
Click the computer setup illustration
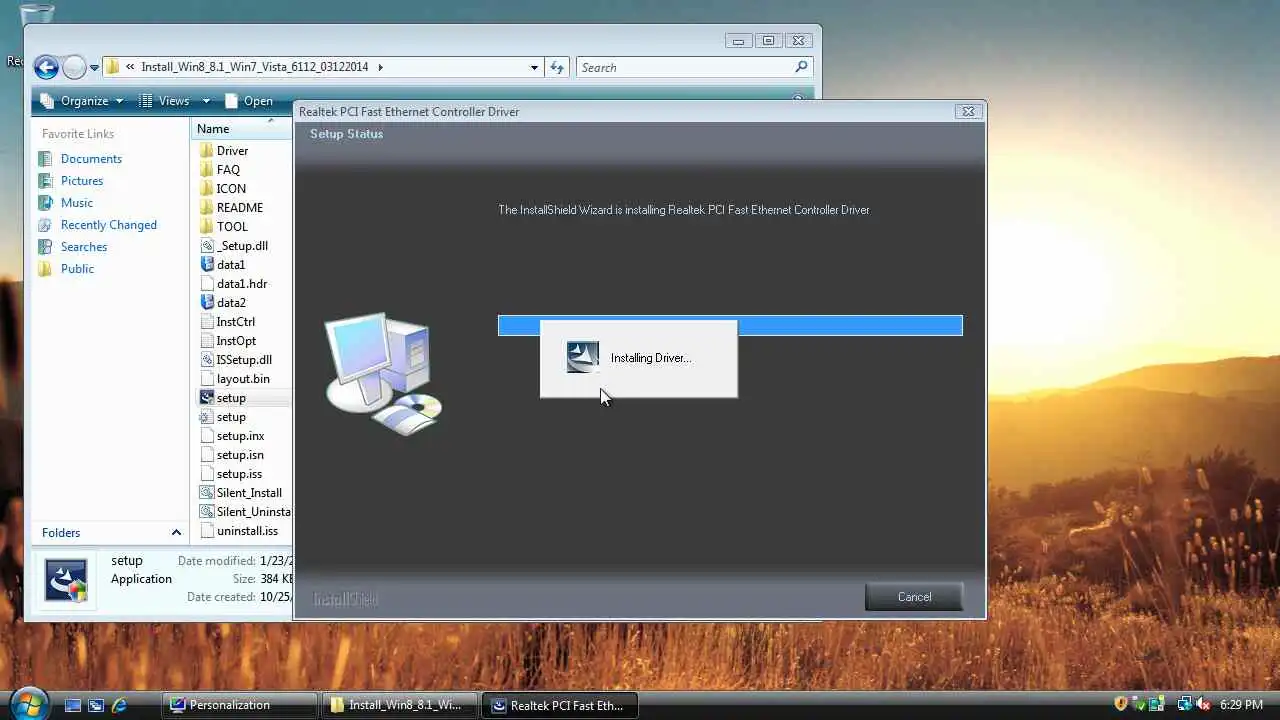pos(384,373)
